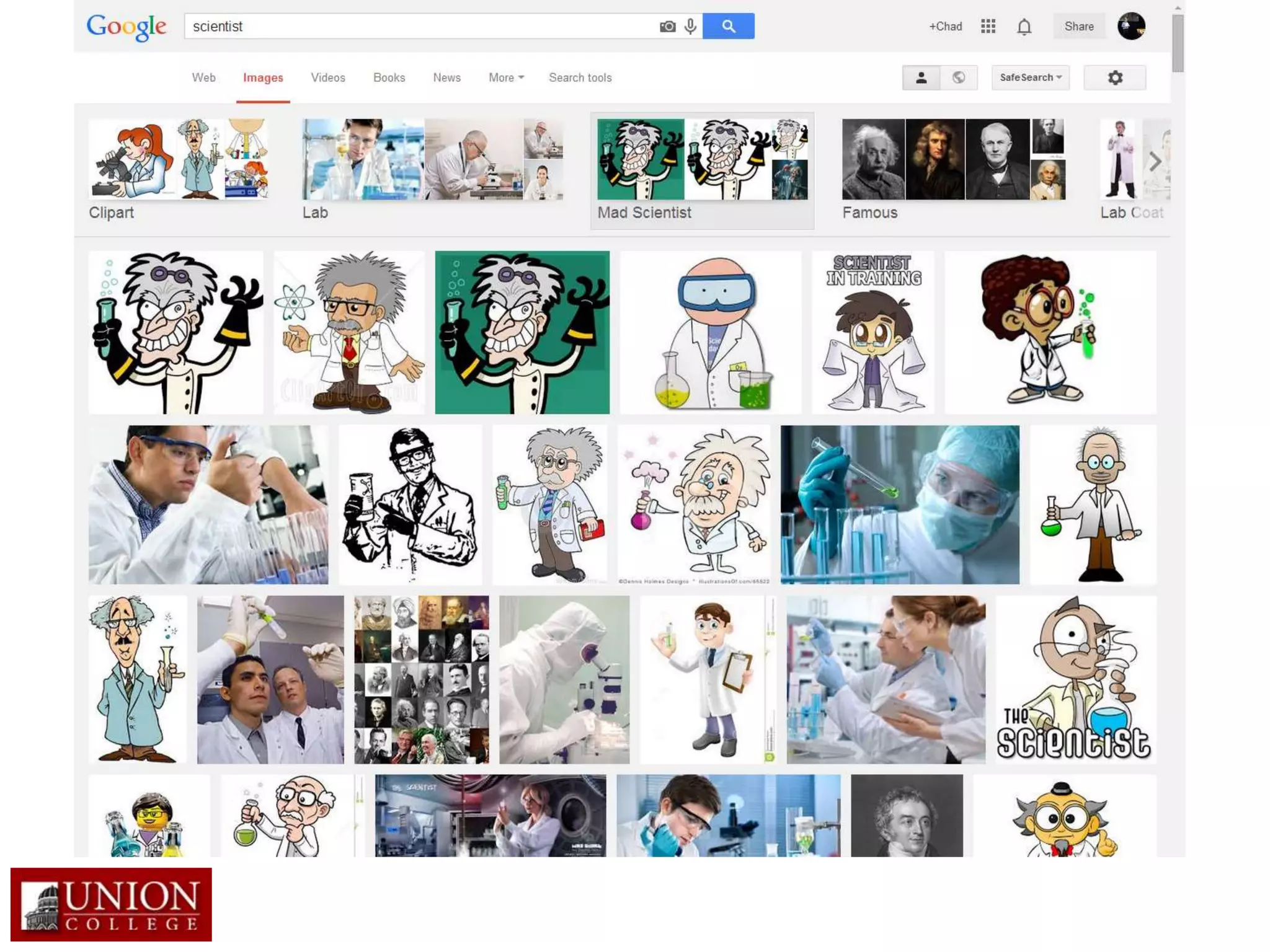
Task: Click the Google logo
Action: tap(127, 27)
